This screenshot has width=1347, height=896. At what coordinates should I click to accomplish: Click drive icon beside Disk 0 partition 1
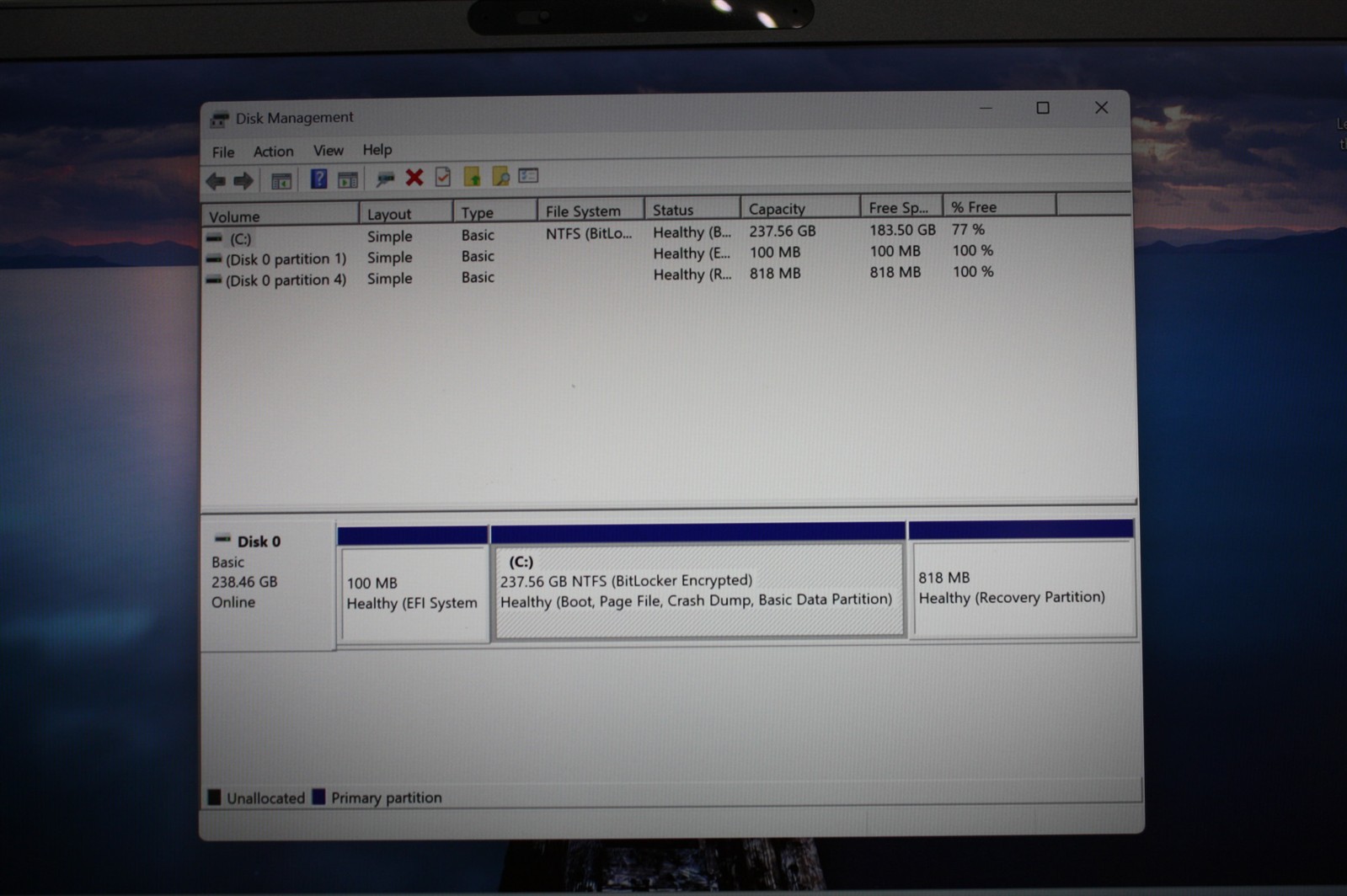[x=215, y=259]
